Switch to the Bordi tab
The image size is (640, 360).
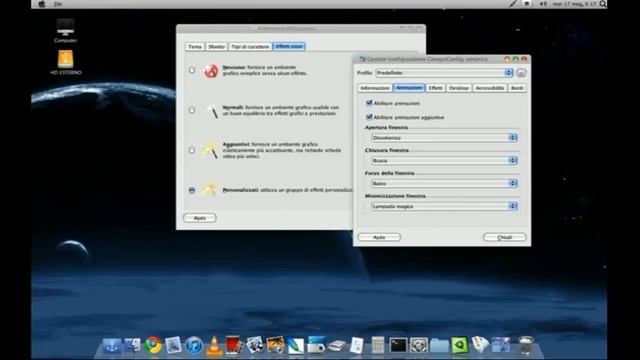517,88
